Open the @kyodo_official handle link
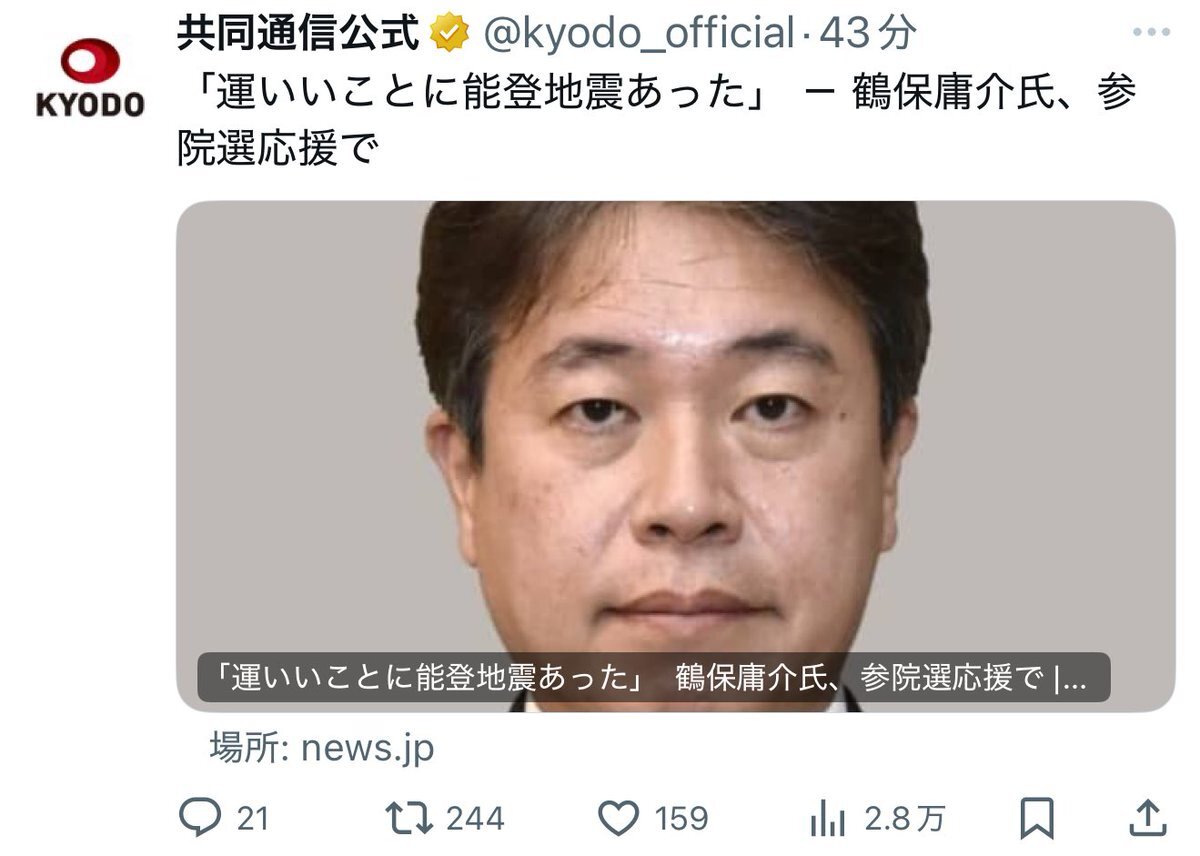The height and width of the screenshot is (856, 1200). [638, 35]
